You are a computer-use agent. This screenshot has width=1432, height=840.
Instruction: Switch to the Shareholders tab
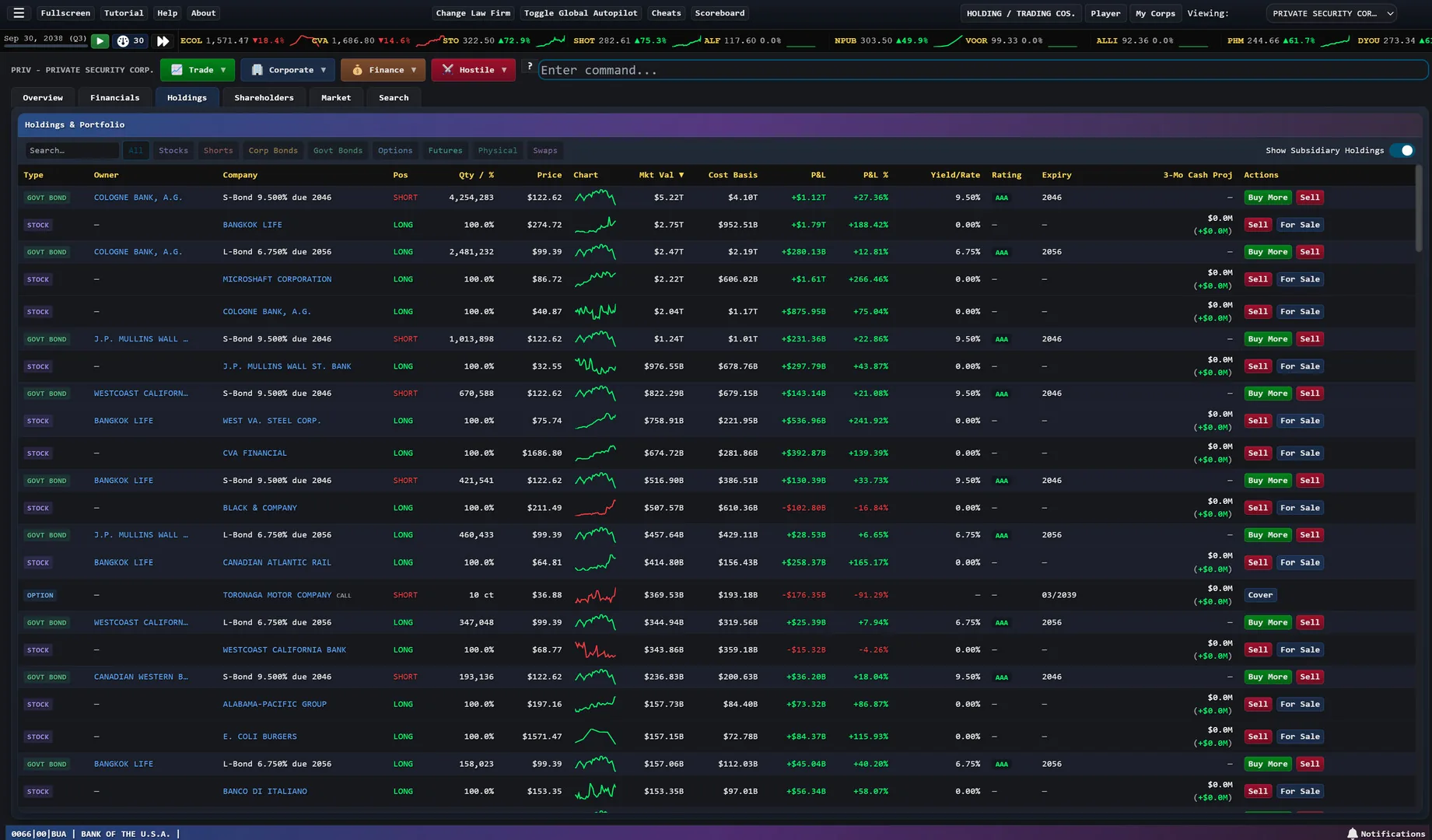(x=264, y=98)
